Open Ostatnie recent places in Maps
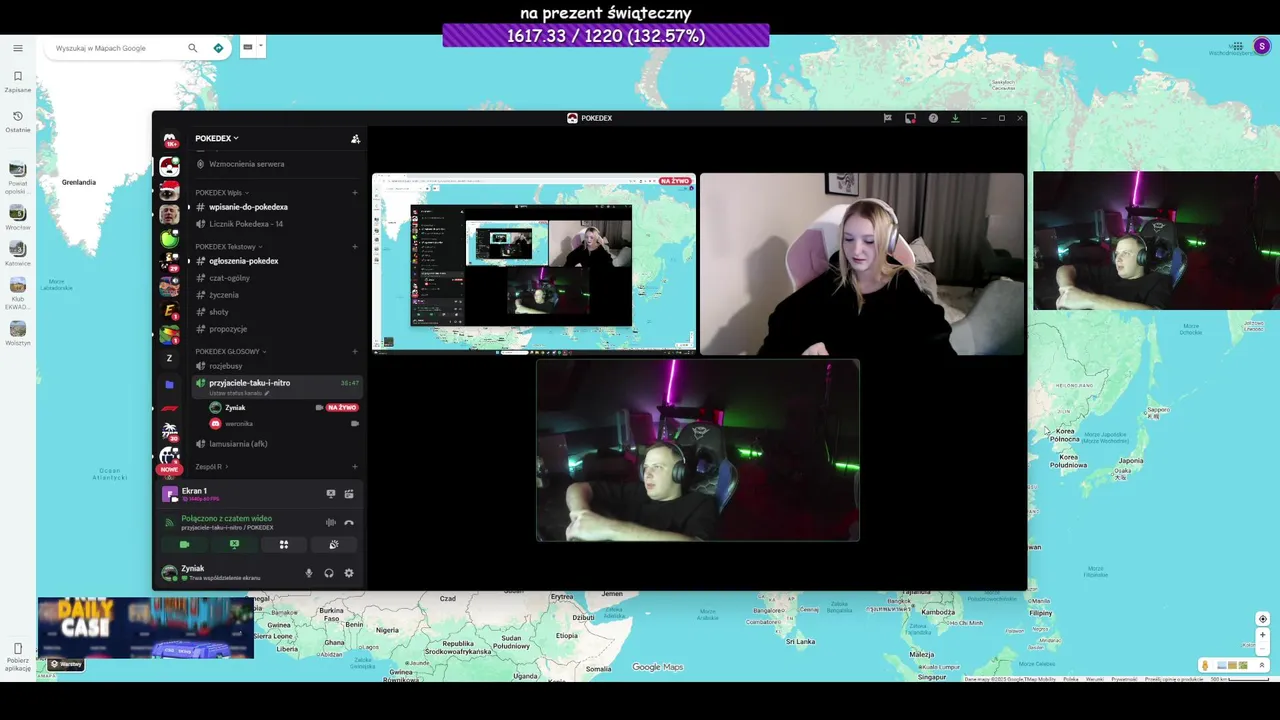Image resolution: width=1280 pixels, height=720 pixels. pyautogui.click(x=18, y=121)
